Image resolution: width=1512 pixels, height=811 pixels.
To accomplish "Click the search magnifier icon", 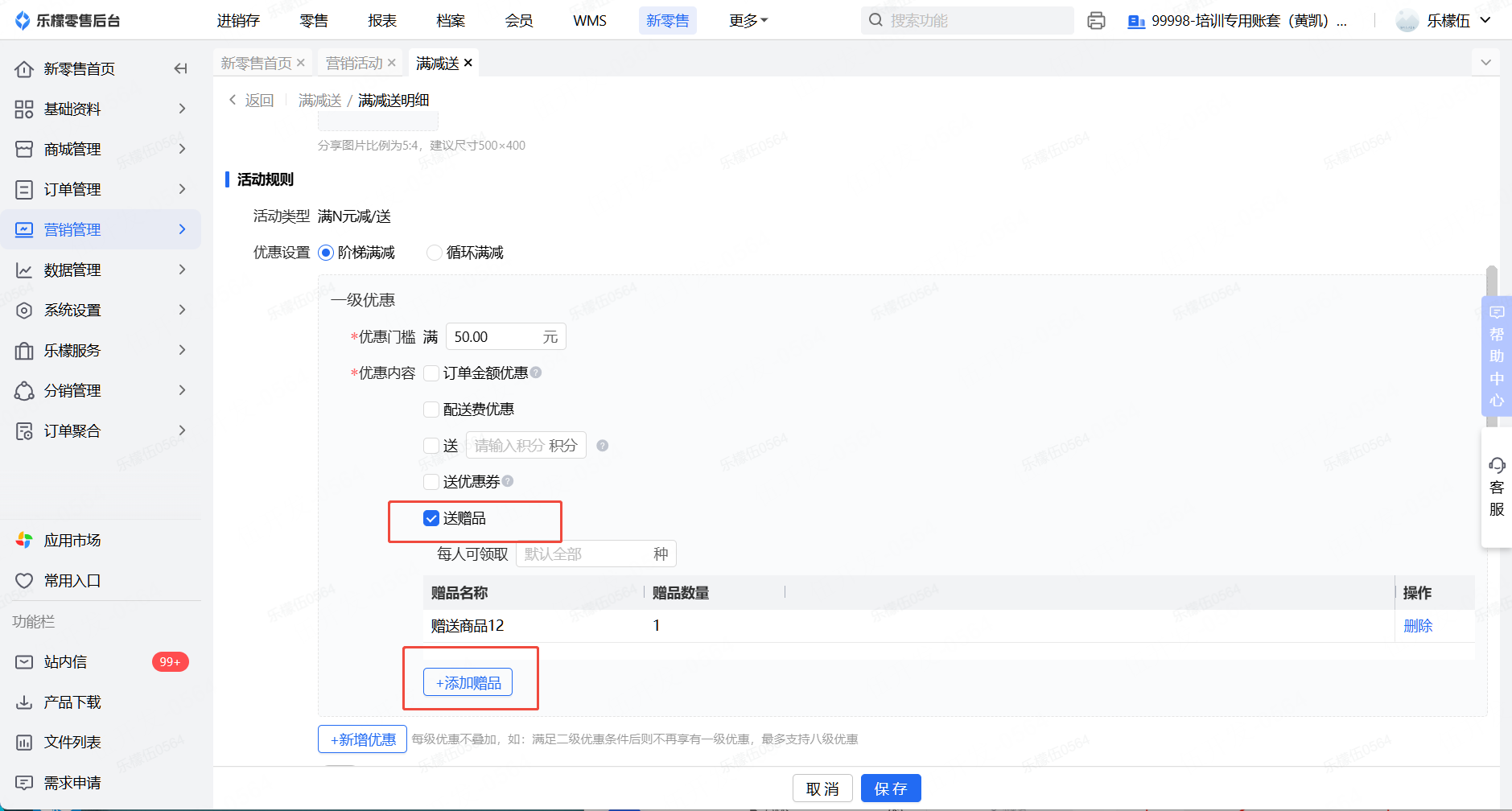I will [x=876, y=20].
